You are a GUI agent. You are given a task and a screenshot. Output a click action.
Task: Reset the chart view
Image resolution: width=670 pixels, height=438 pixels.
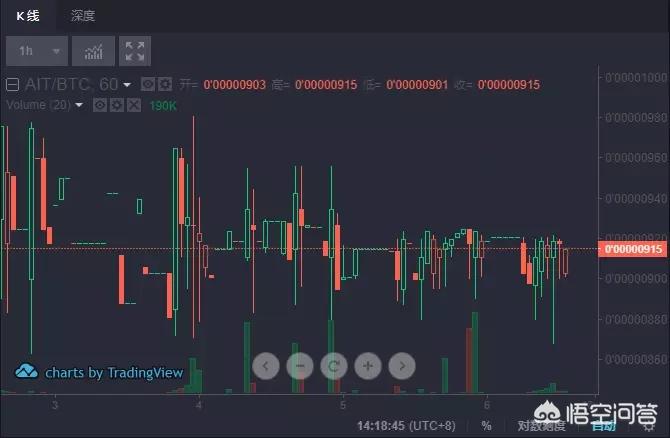333,366
